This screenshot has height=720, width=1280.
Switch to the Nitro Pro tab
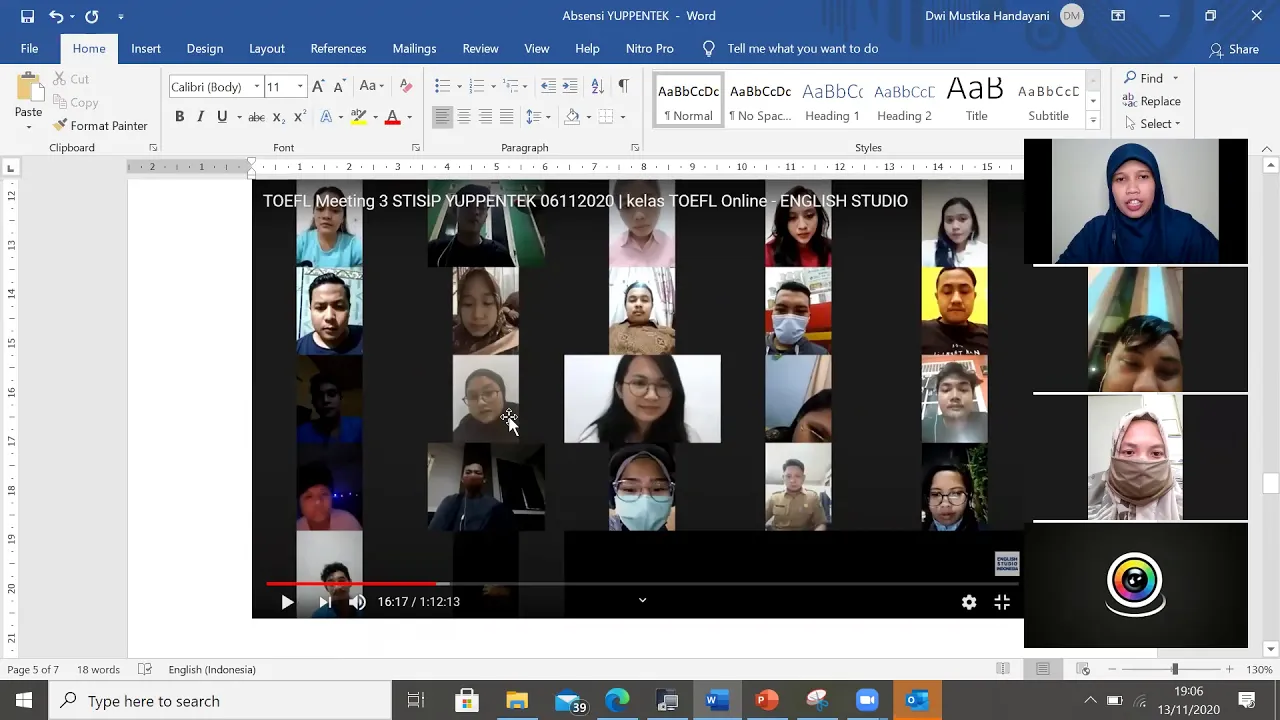pos(650,48)
